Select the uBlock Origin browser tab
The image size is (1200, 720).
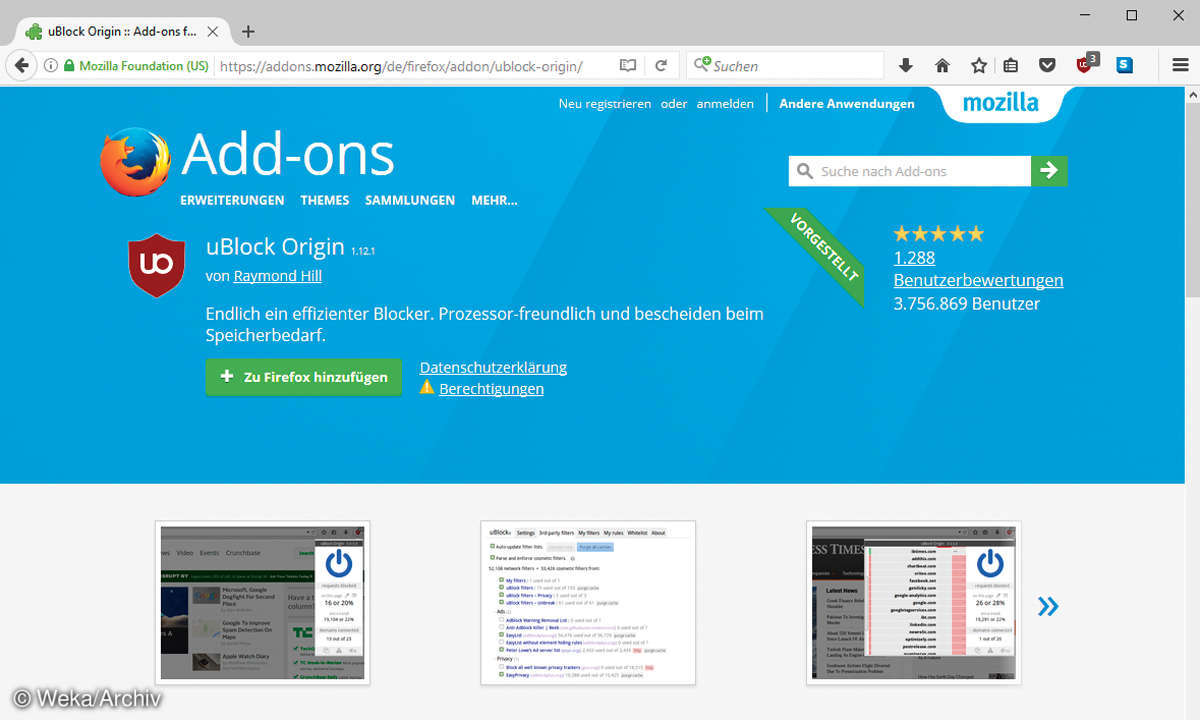[x=120, y=31]
